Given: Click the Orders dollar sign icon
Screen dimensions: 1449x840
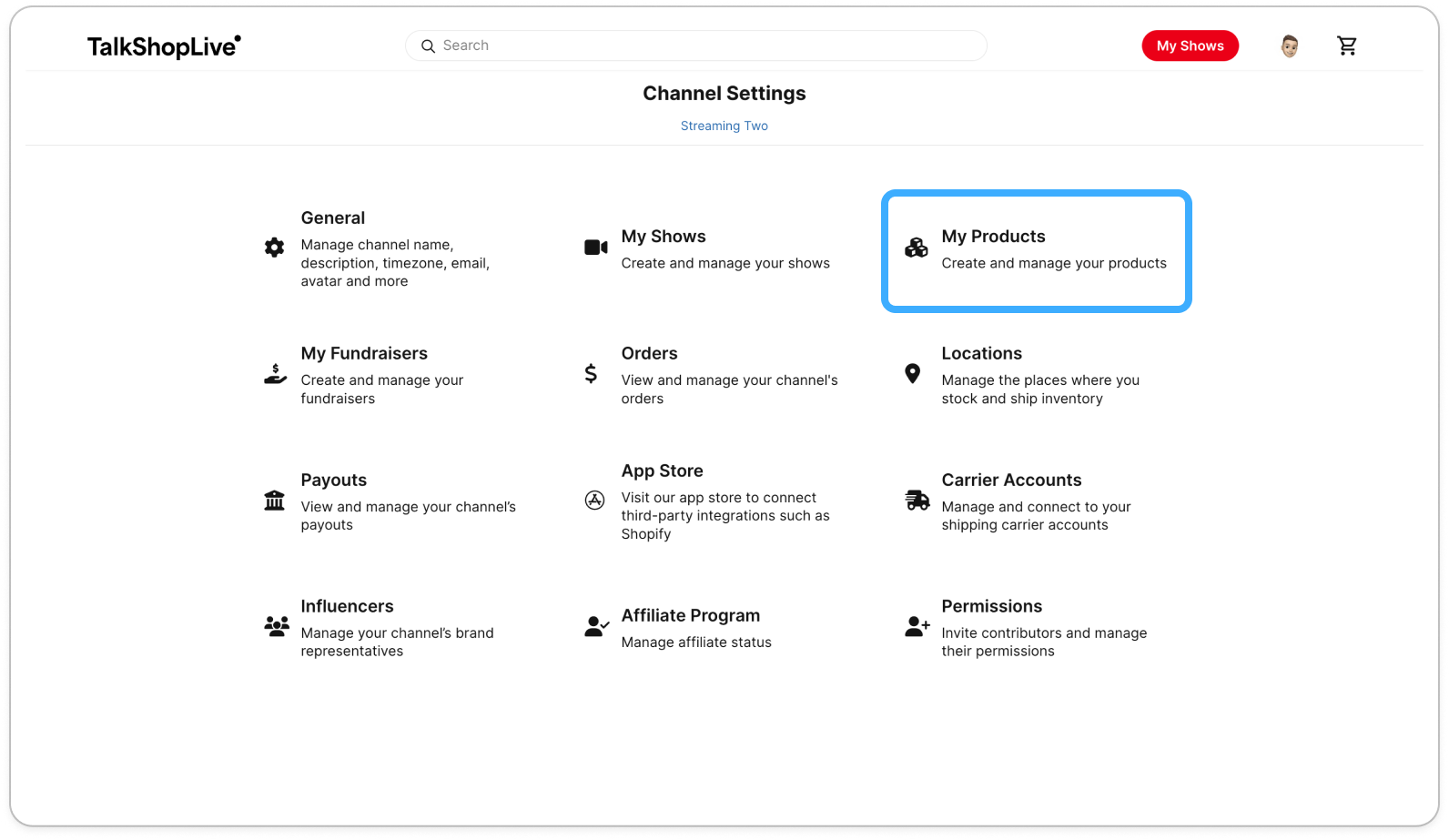Looking at the screenshot, I should point(591,373).
